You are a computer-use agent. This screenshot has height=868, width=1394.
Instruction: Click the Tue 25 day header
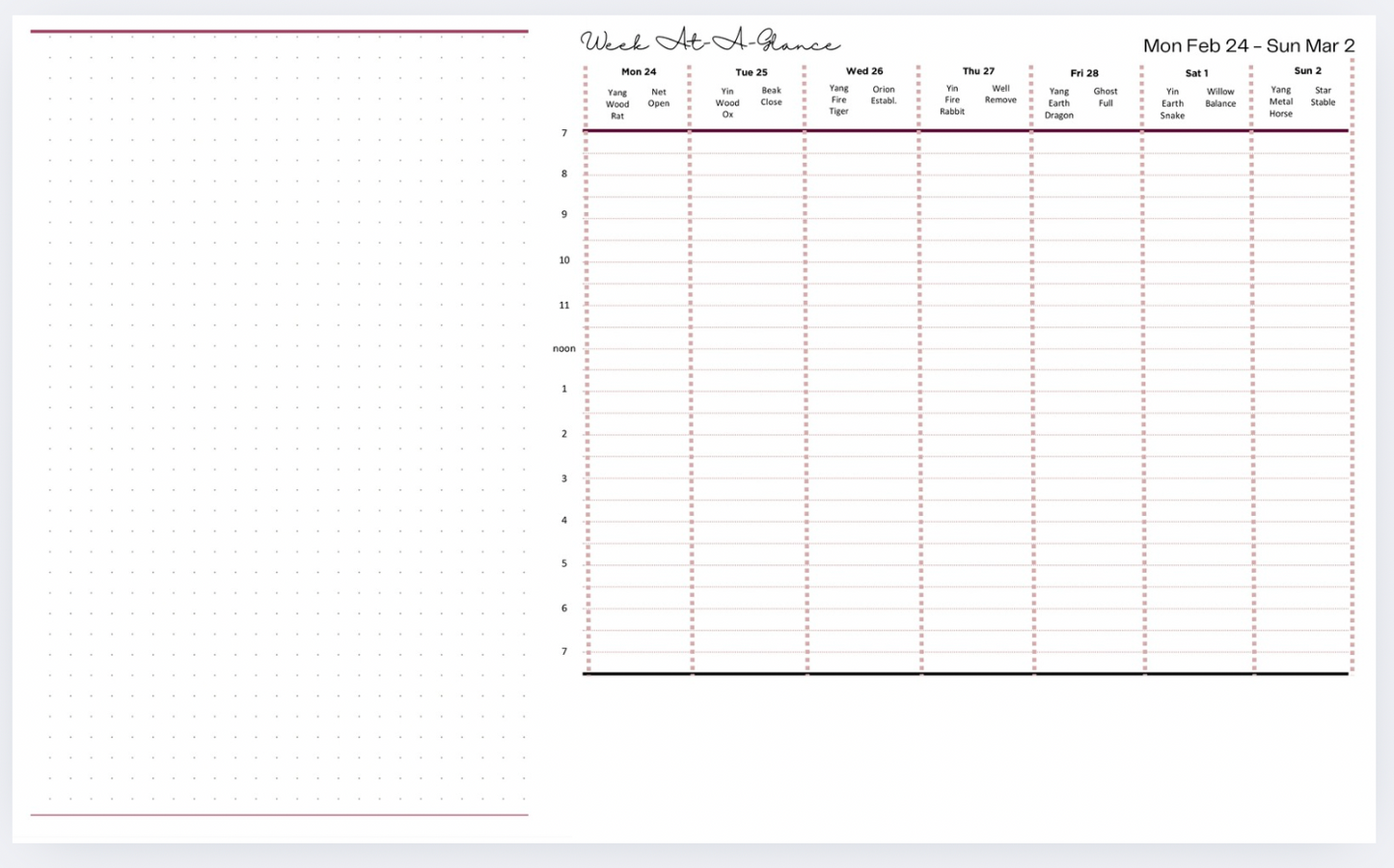click(752, 72)
